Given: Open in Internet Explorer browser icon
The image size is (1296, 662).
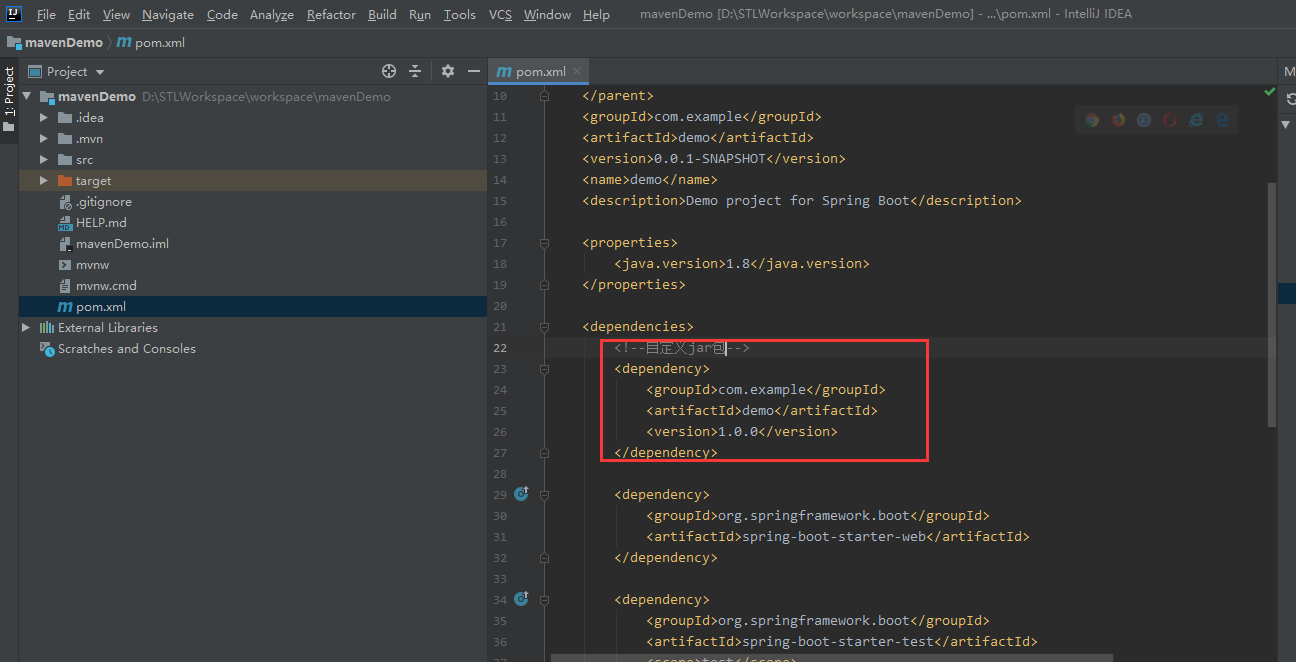Looking at the screenshot, I should pos(1196,120).
